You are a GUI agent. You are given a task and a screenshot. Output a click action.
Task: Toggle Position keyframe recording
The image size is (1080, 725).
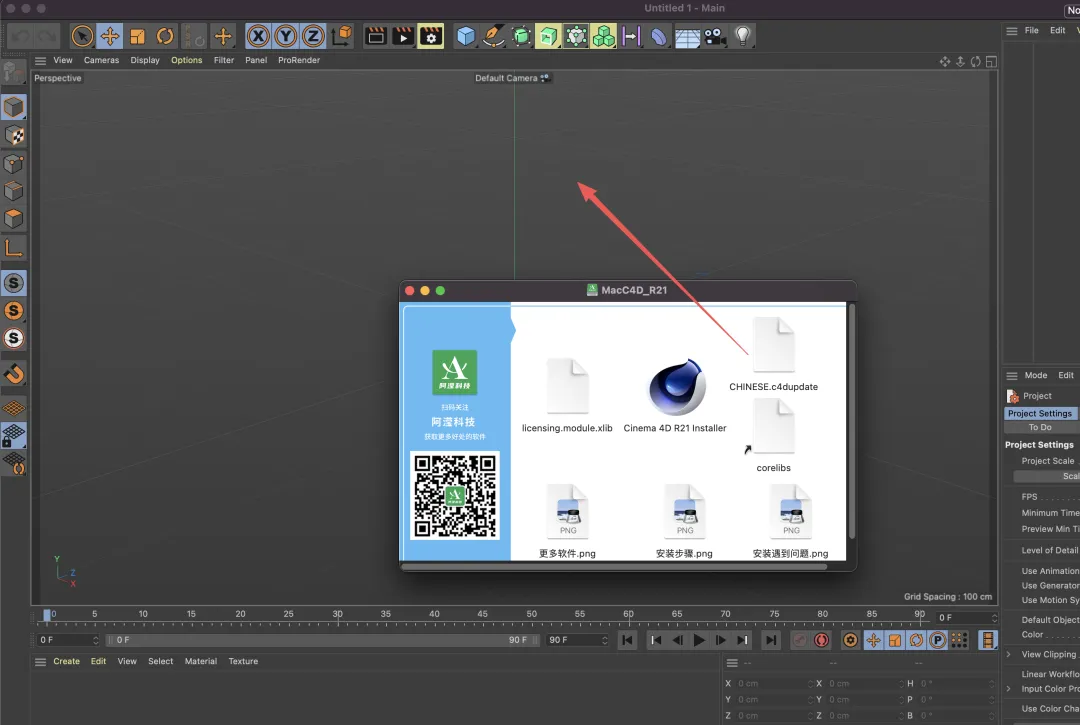coord(873,640)
